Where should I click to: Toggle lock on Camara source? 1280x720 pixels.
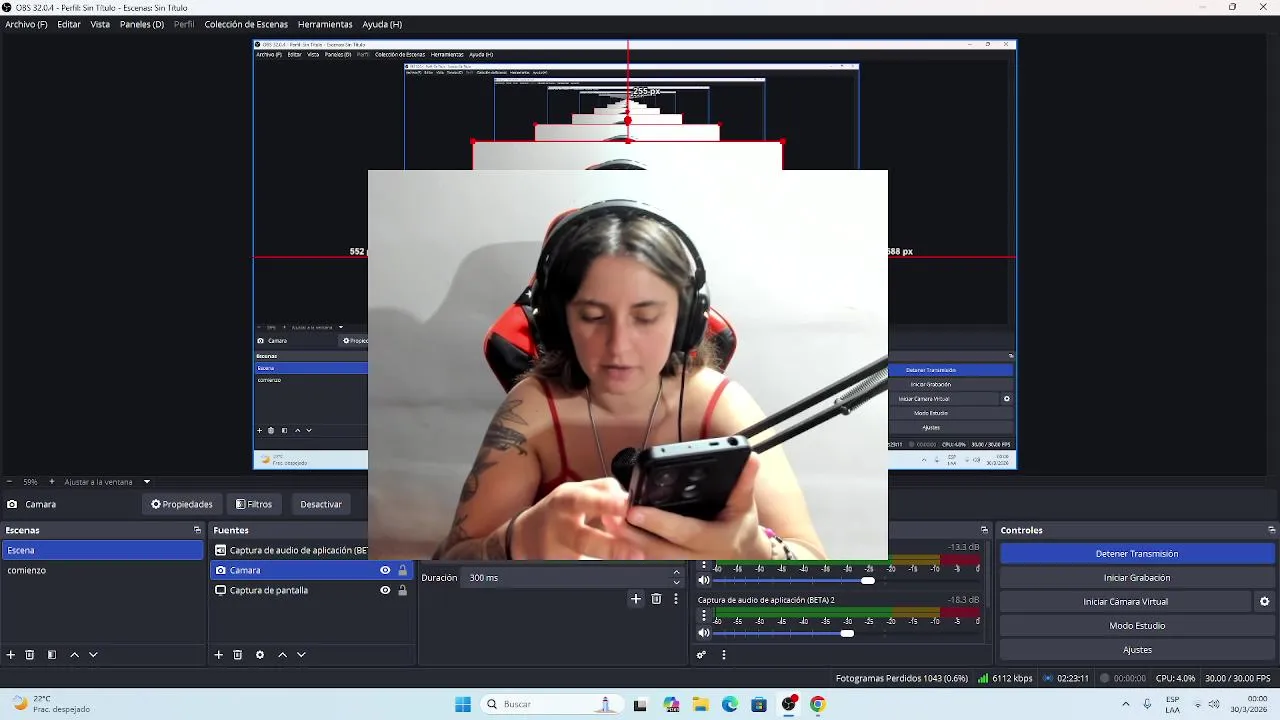coord(403,570)
